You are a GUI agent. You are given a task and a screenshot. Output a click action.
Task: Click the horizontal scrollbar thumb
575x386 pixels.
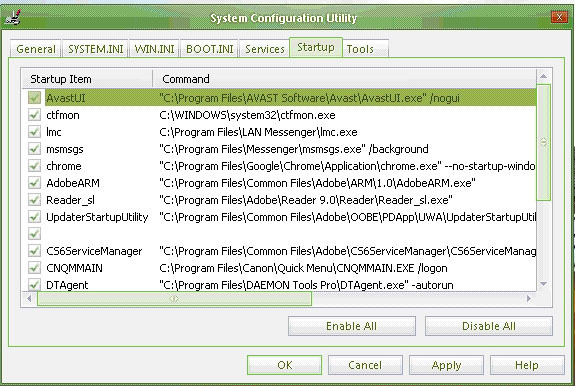174,298
